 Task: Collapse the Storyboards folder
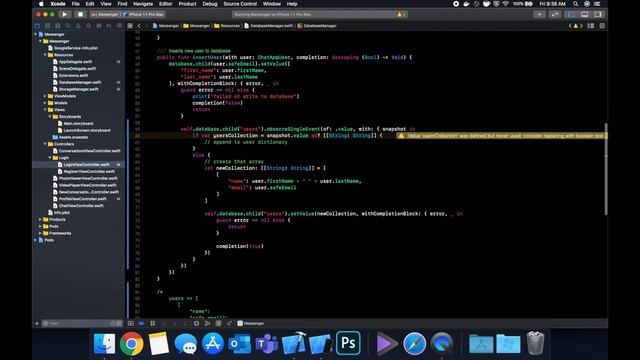pos(50,116)
